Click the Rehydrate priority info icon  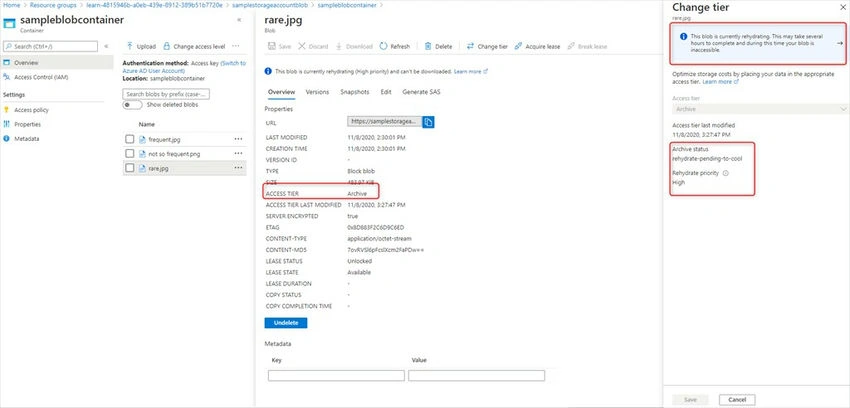click(725, 173)
